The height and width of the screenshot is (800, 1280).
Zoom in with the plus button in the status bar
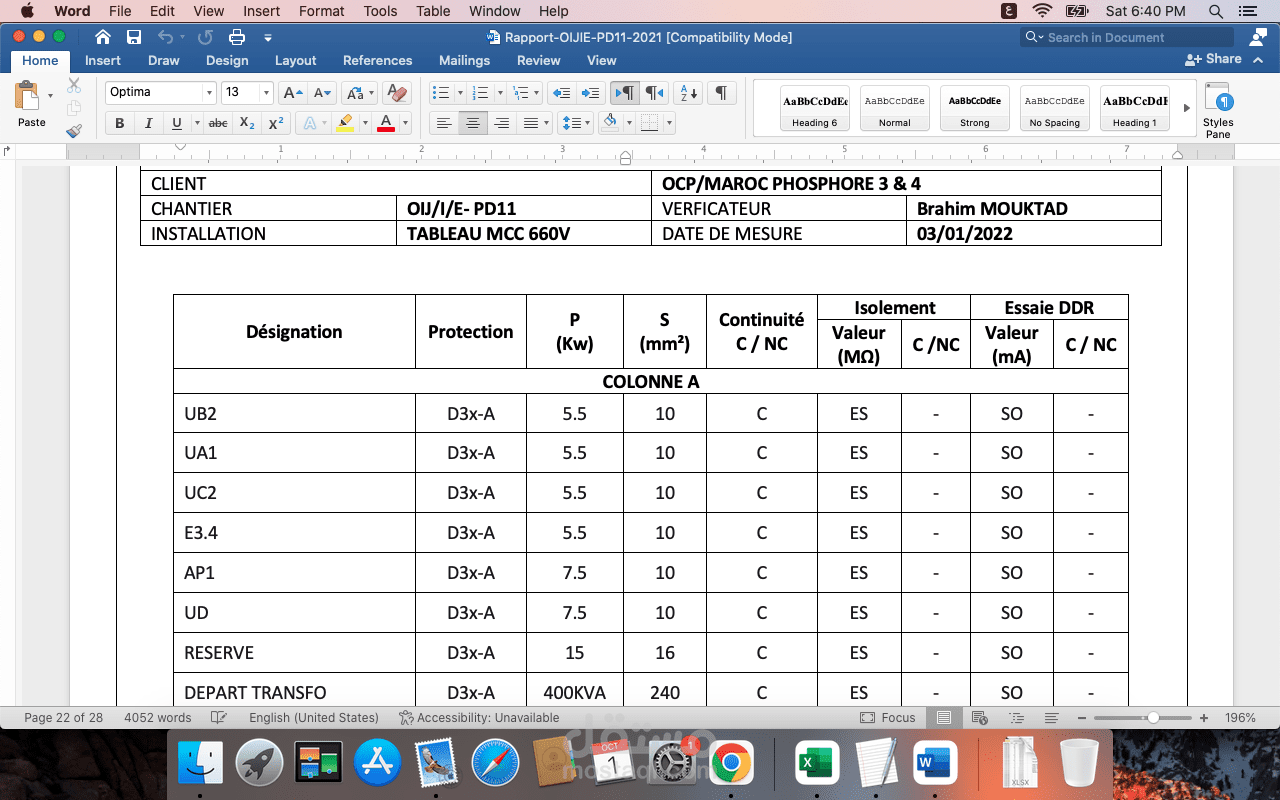[x=1204, y=718]
